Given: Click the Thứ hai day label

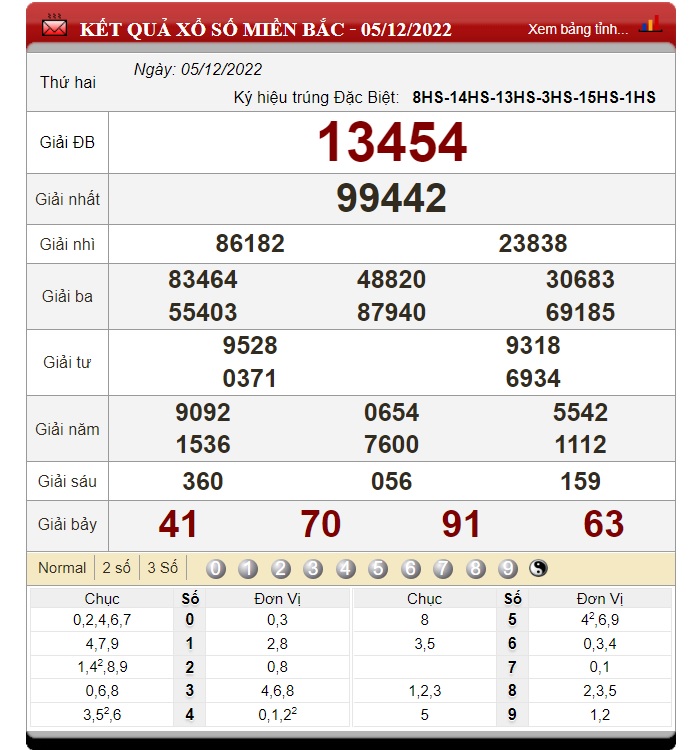Looking at the screenshot, I should tap(68, 82).
